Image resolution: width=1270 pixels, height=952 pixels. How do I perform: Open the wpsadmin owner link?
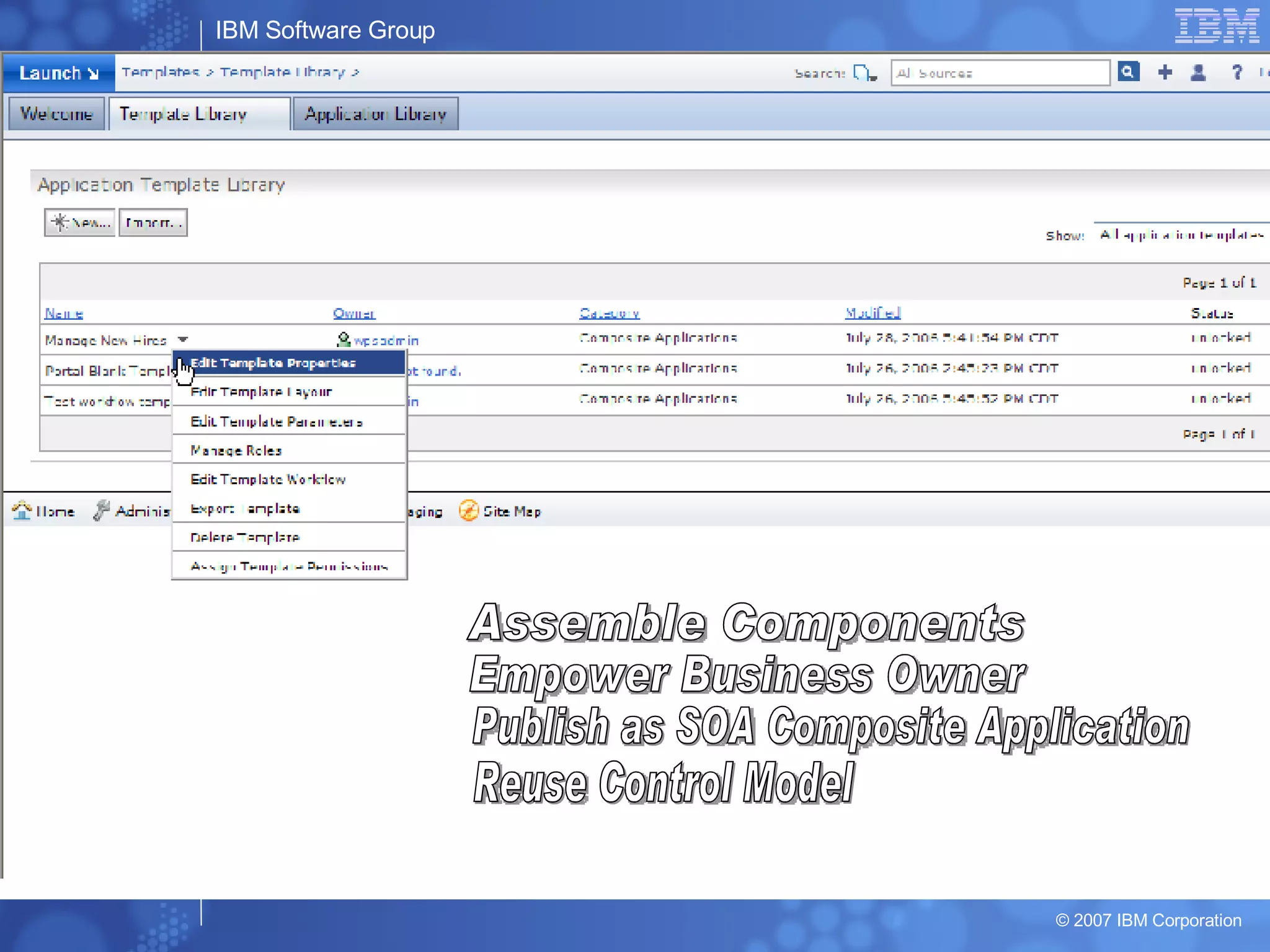[x=386, y=341]
